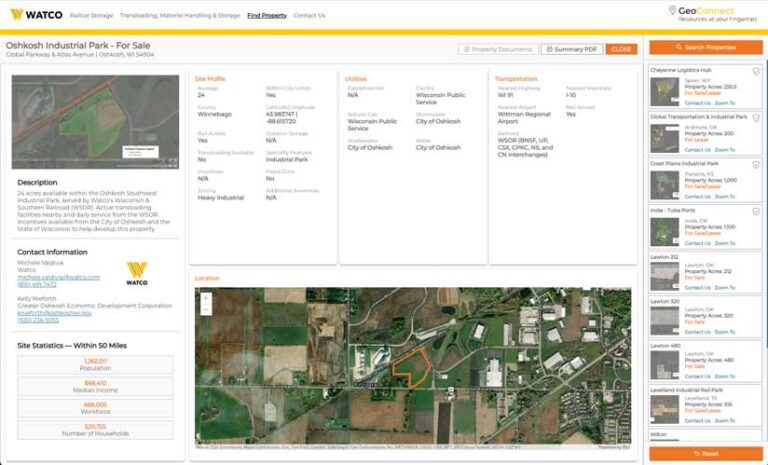Screen dimensions: 768x465
Task: Click the Winnebago county value
Action: pos(215,114)
